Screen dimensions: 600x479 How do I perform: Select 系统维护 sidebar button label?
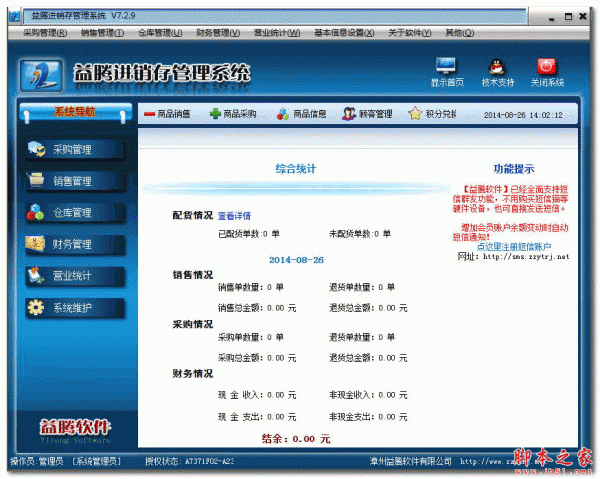[72, 308]
